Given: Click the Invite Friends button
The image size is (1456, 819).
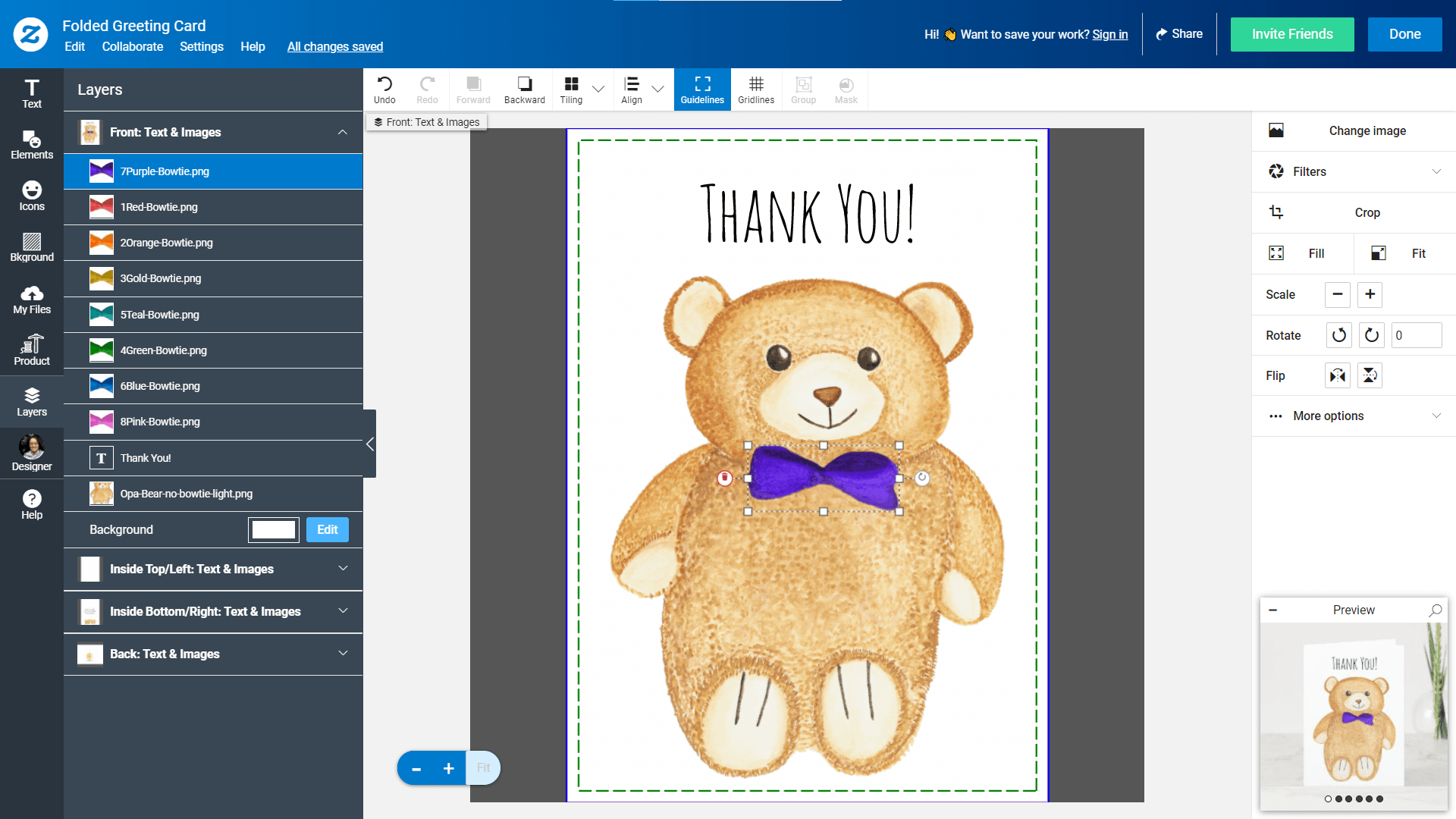Looking at the screenshot, I should [1291, 34].
